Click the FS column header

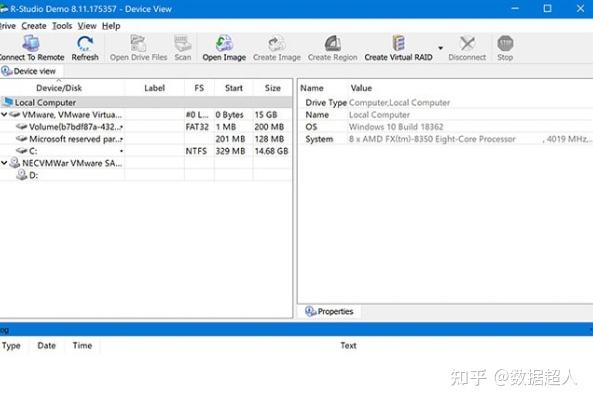(199, 88)
